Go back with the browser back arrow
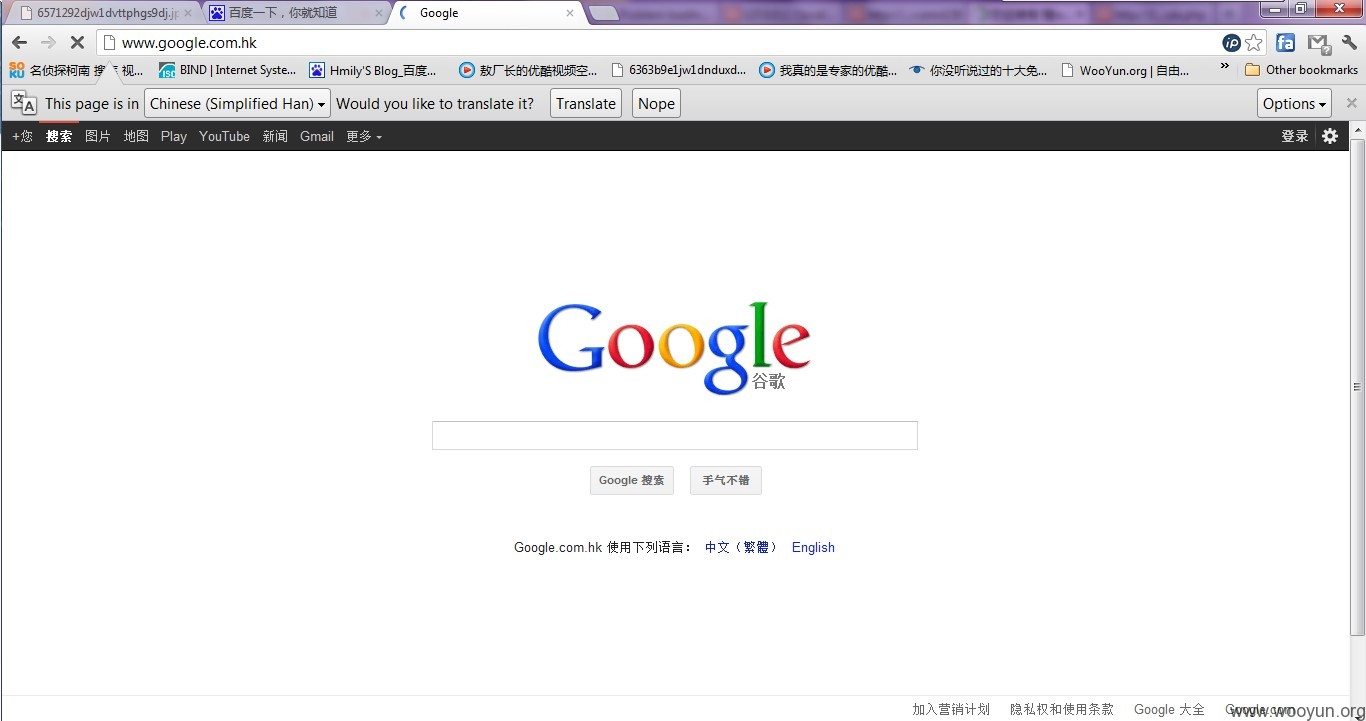Image resolution: width=1366 pixels, height=721 pixels. pos(19,42)
